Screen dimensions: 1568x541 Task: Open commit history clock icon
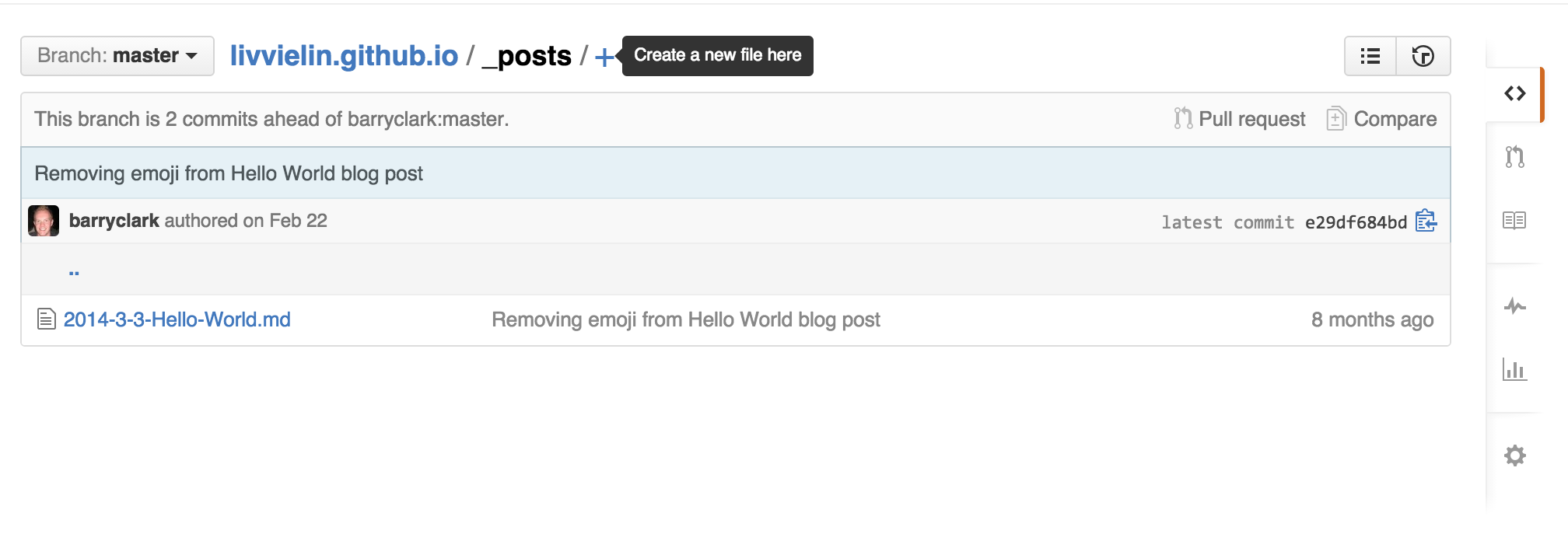pos(1423,56)
